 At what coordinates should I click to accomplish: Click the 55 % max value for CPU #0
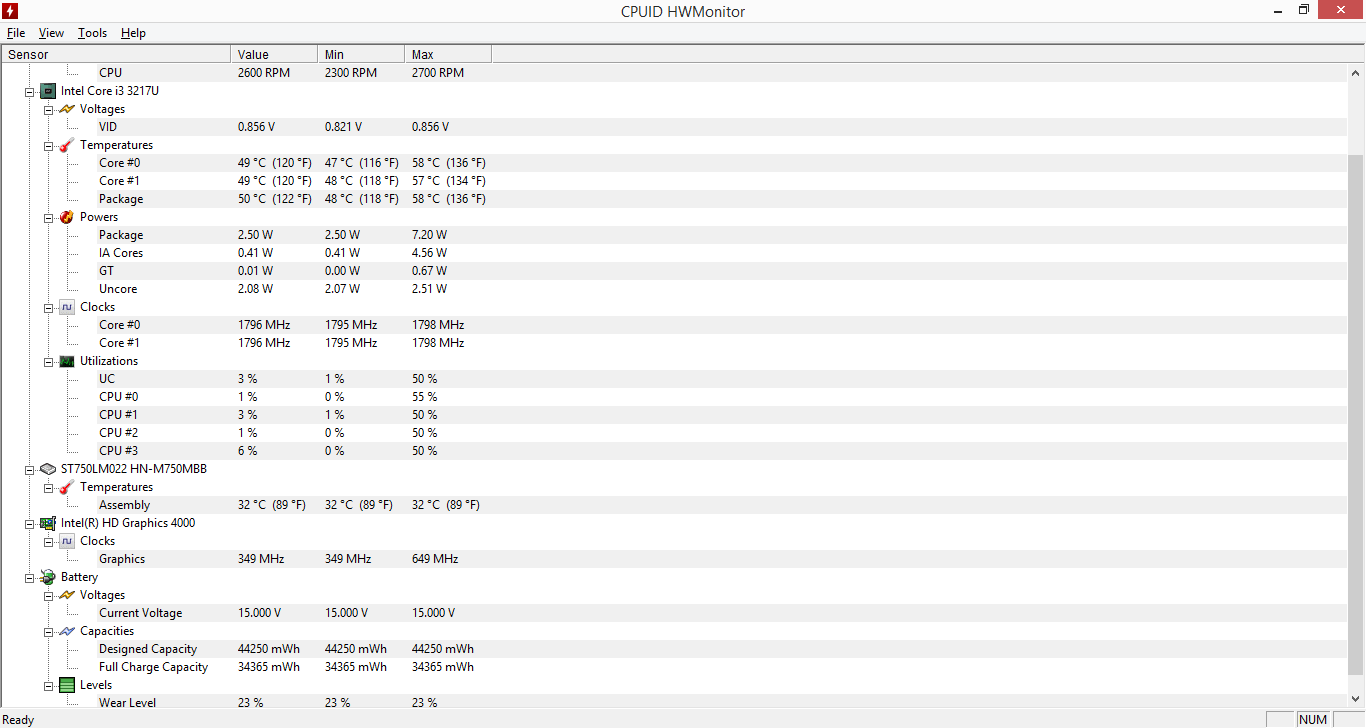tap(424, 397)
